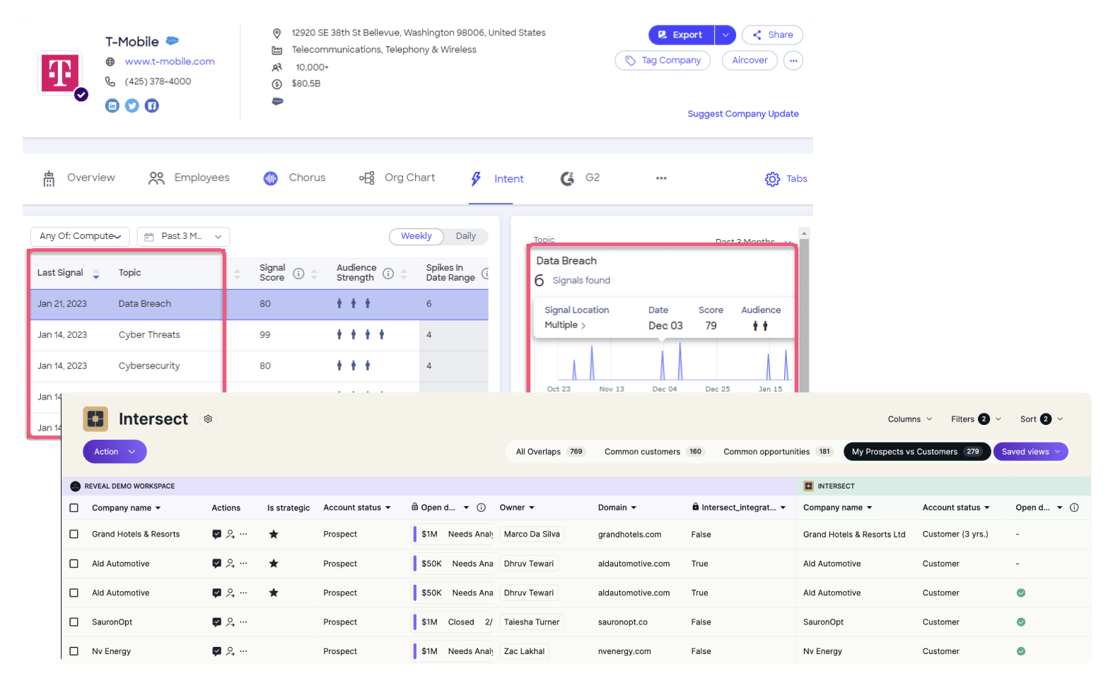1120x700 pixels.
Task: Click info icon at far right of Intersect columns
Action: [x=1074, y=508]
